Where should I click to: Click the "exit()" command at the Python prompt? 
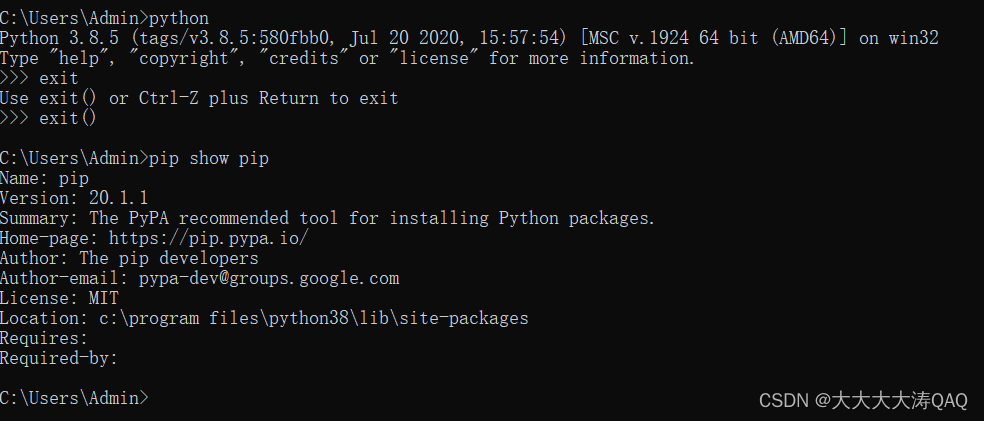(x=68, y=118)
